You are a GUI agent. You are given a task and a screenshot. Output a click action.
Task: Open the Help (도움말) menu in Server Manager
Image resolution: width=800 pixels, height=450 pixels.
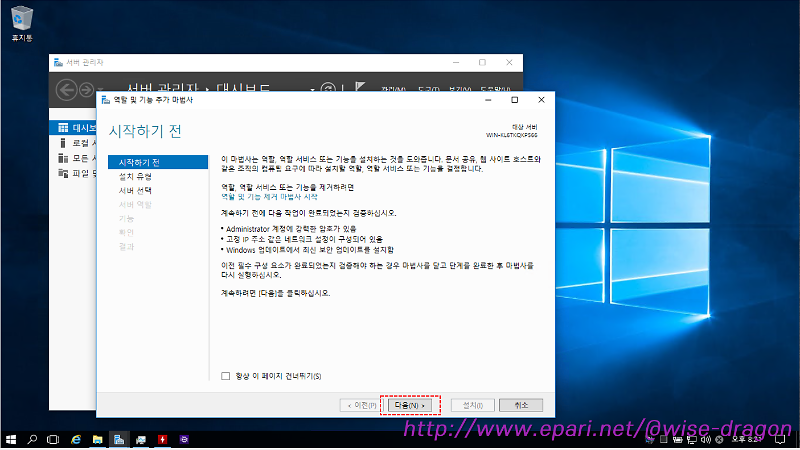(x=495, y=89)
